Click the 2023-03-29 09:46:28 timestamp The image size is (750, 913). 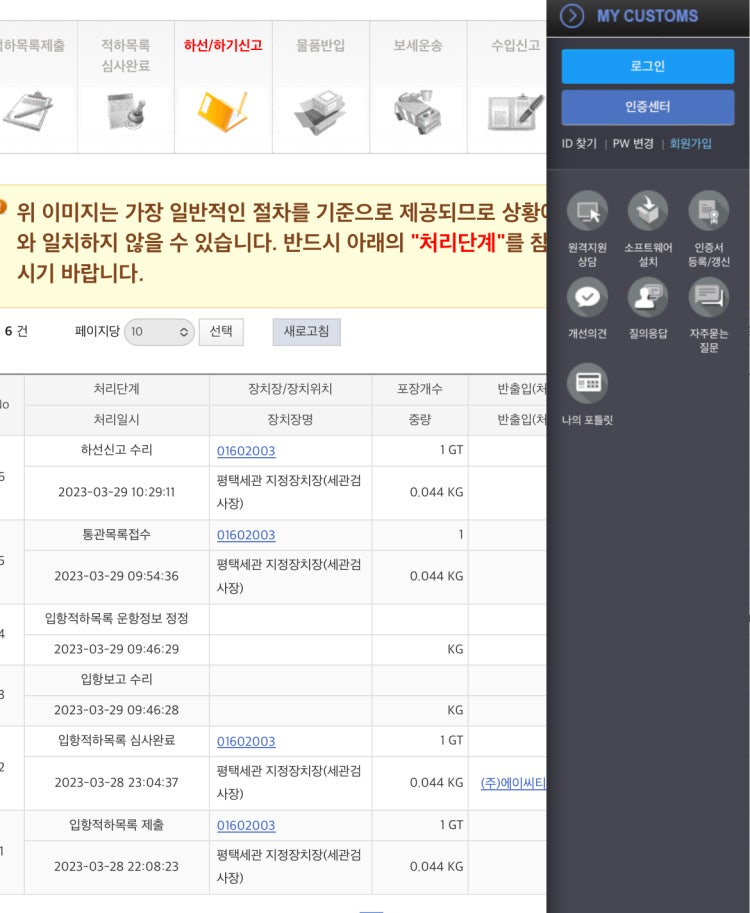pyautogui.click(x=116, y=710)
